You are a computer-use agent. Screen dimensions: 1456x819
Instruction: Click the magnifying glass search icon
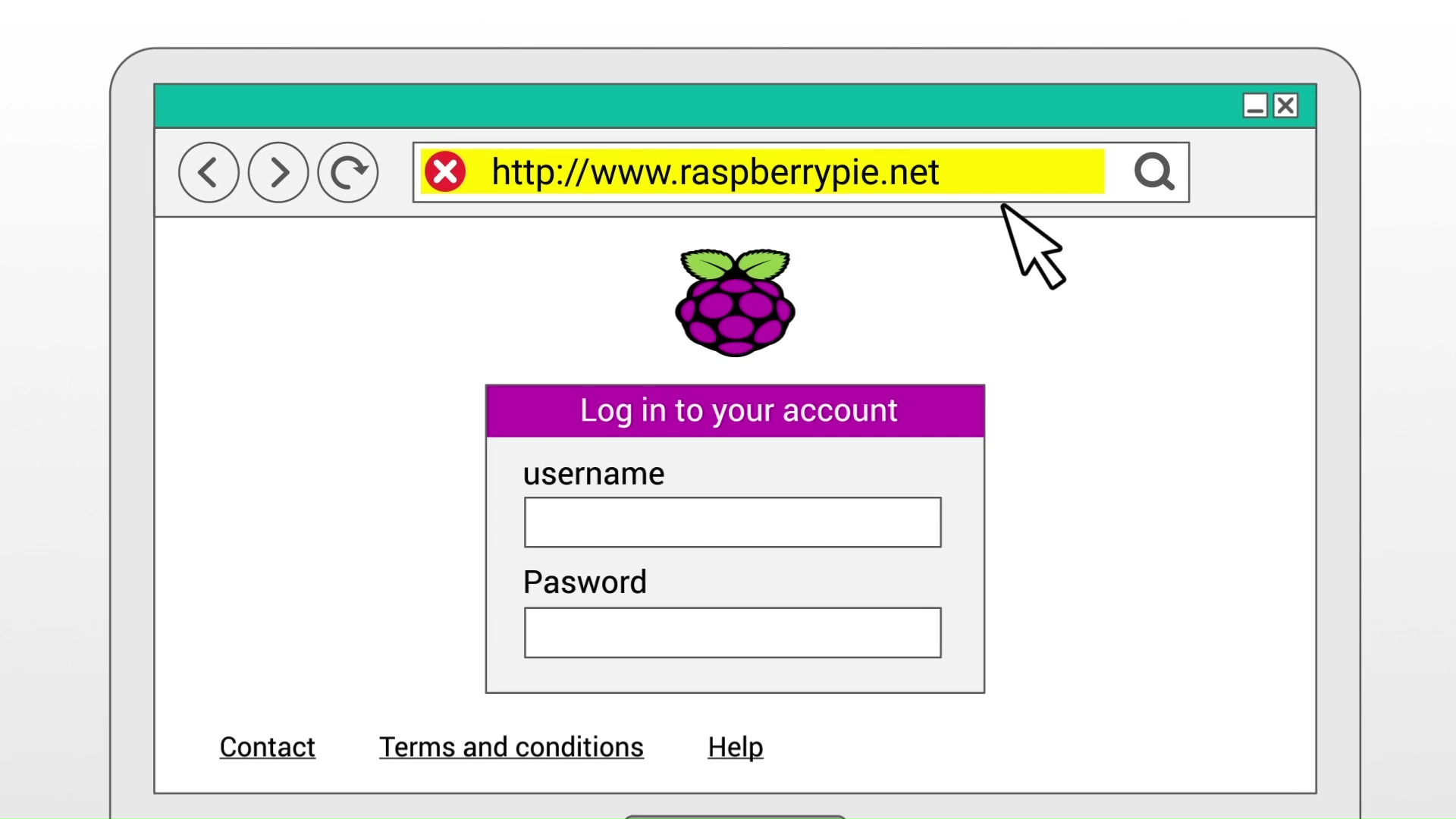tap(1154, 171)
